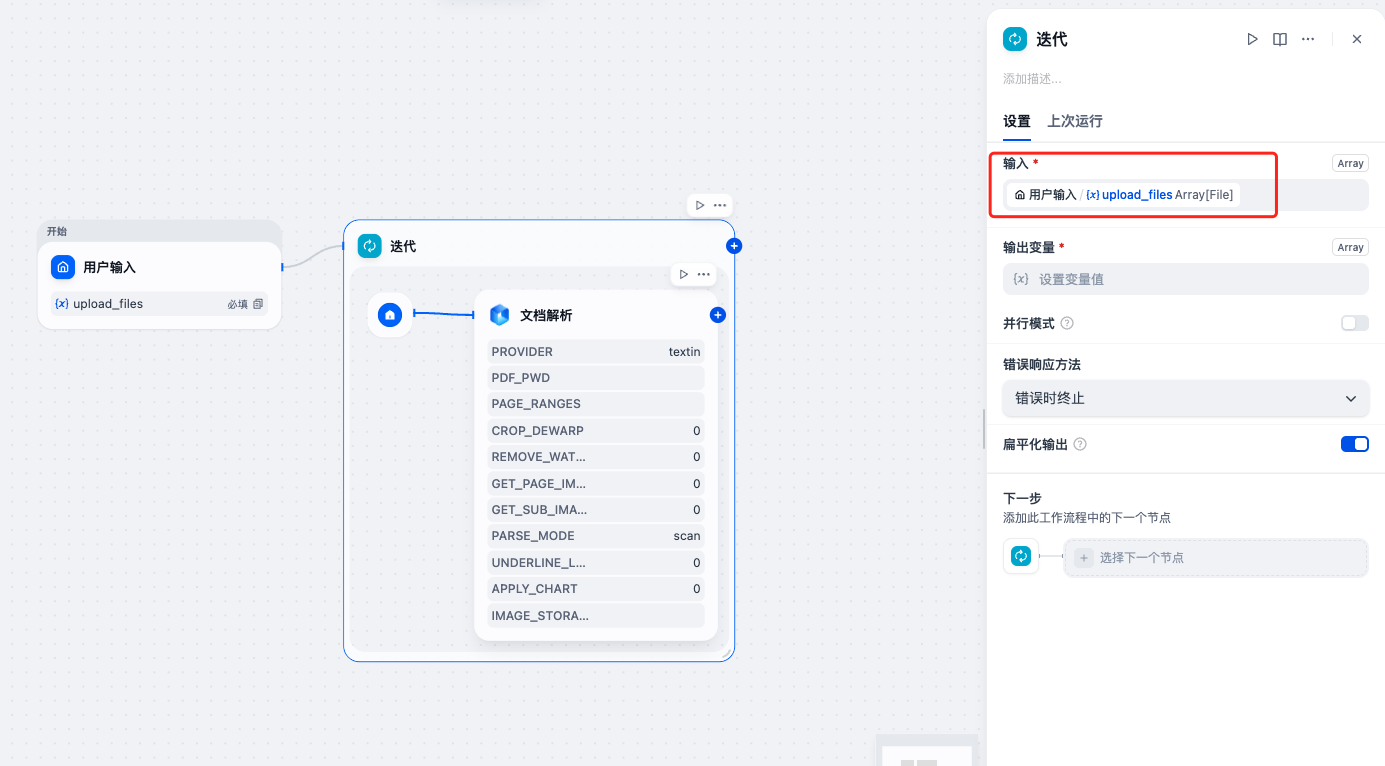The width and height of the screenshot is (1385, 766).
Task: Click the blue iteration start icon inside the loop
Action: (x=390, y=315)
